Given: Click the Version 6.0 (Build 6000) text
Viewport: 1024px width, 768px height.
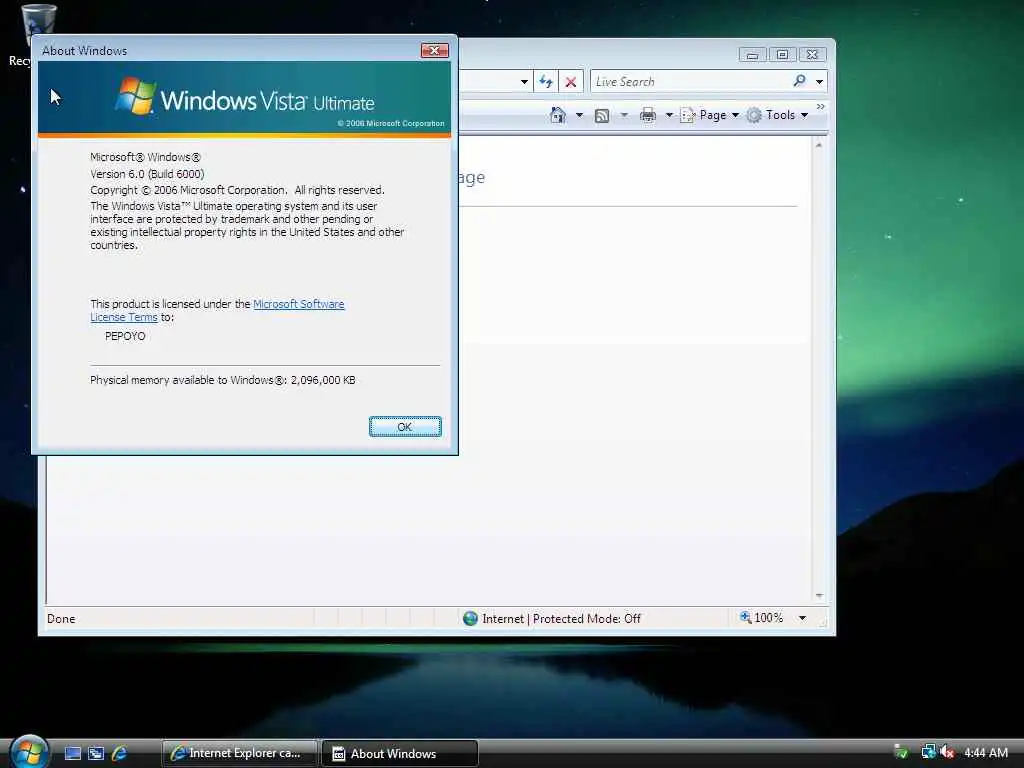Looking at the screenshot, I should pyautogui.click(x=147, y=174).
